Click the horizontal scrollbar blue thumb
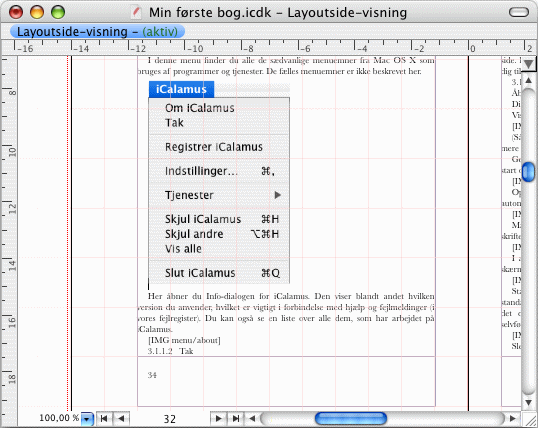This screenshot has height=428, width=538. point(351,418)
